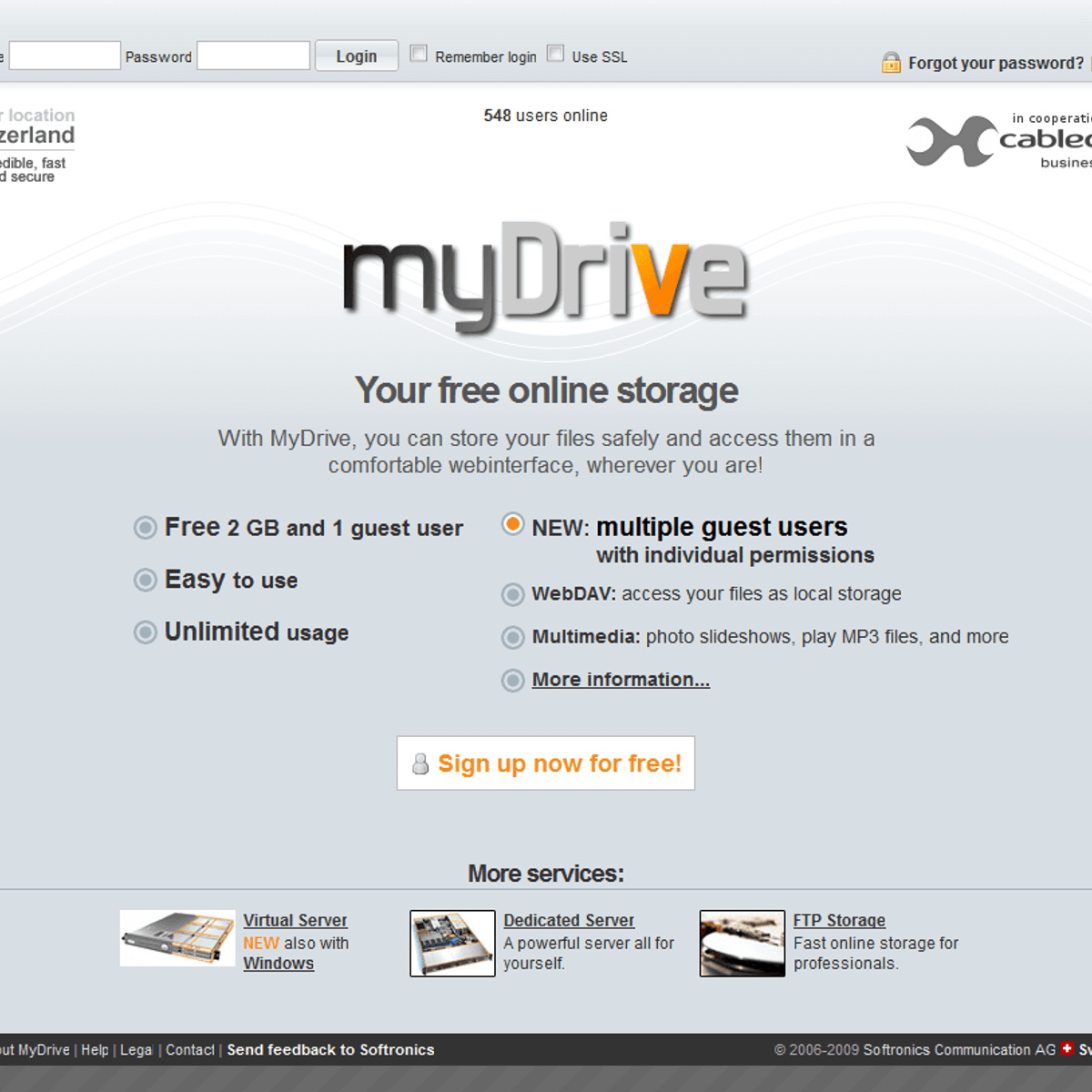Click the More services heading
The height and width of the screenshot is (1092, 1092).
546,874
